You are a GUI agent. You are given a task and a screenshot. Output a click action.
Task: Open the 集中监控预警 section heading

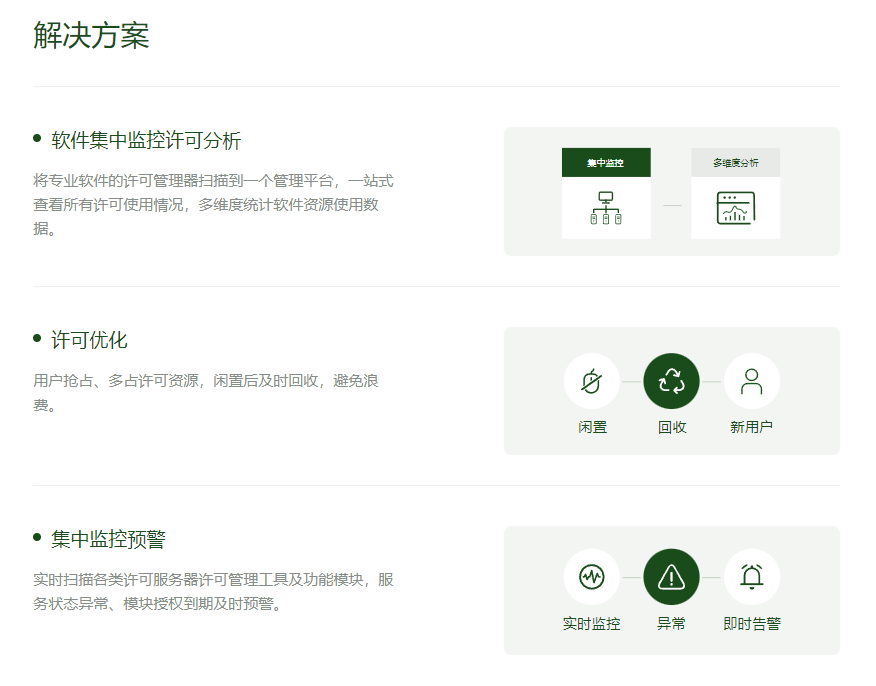point(108,540)
